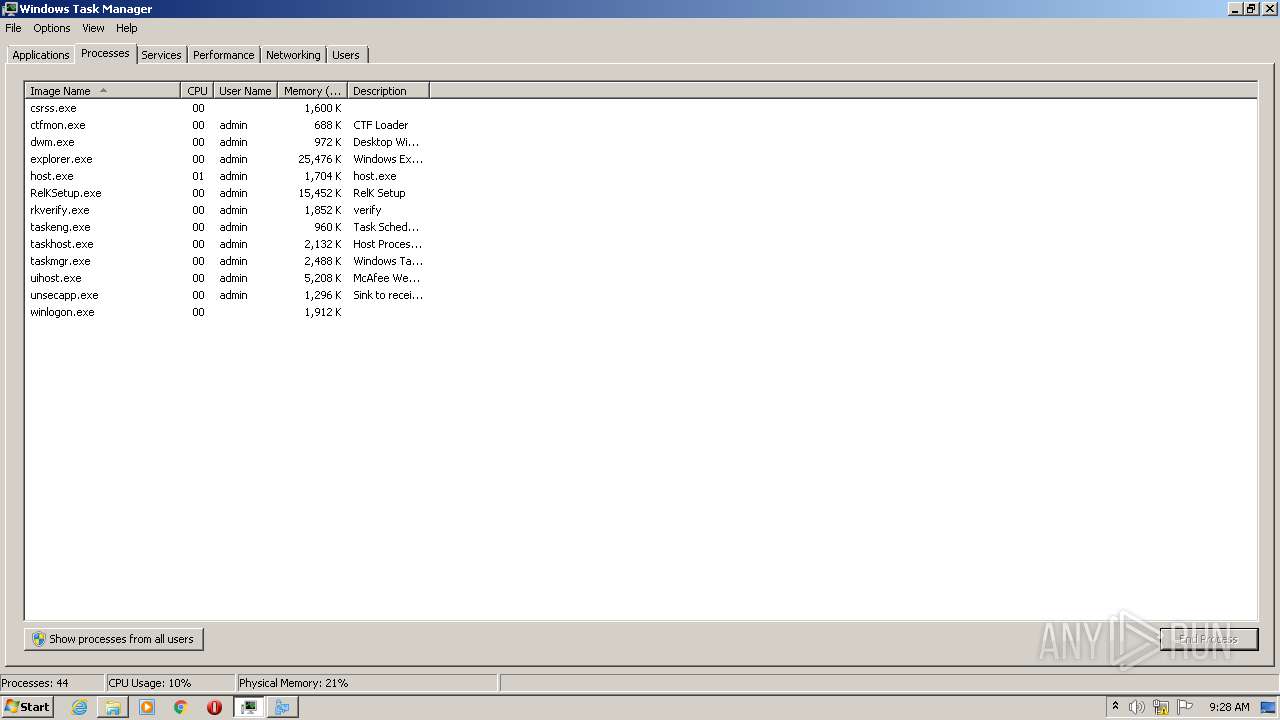Screen dimensions: 1280x720
Task: Switch to the Networking tab
Action: tap(293, 55)
